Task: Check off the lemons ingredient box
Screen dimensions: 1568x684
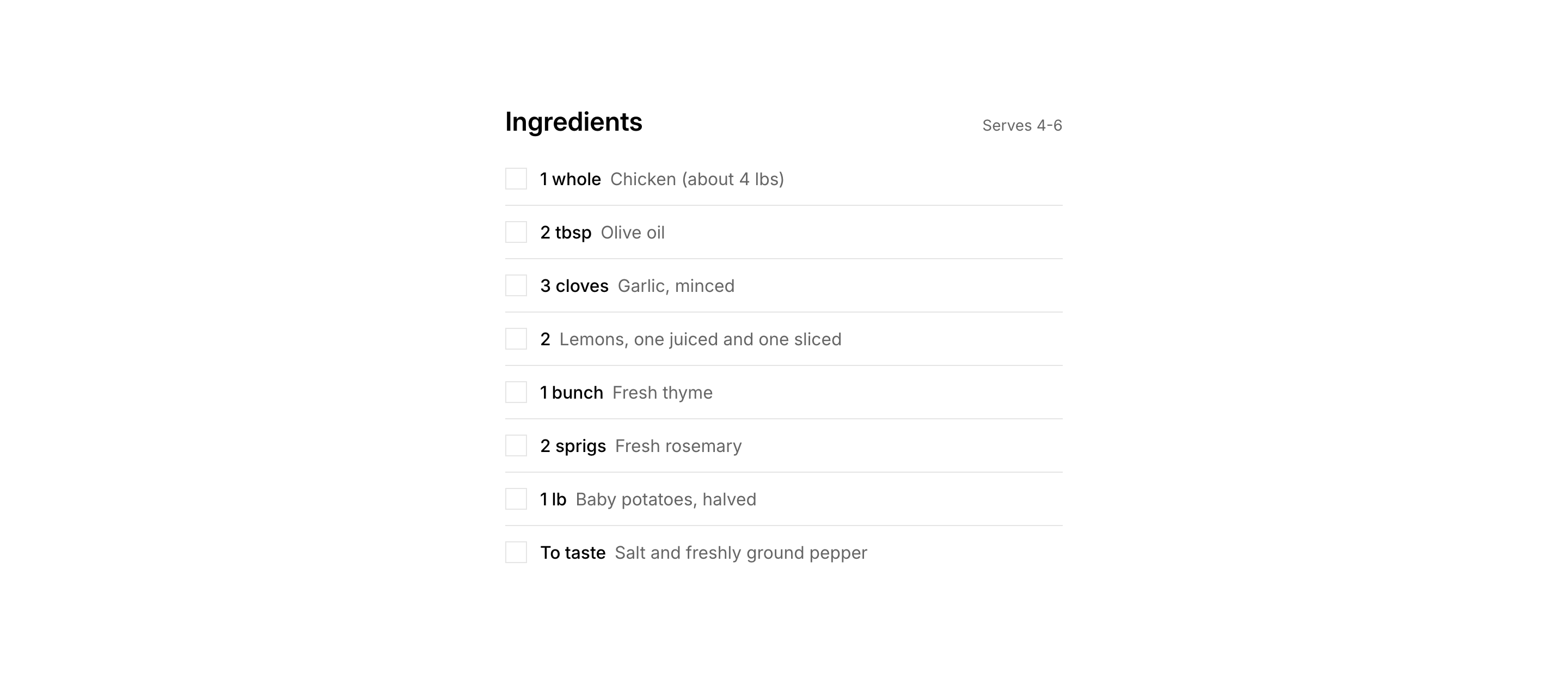Action: [516, 339]
